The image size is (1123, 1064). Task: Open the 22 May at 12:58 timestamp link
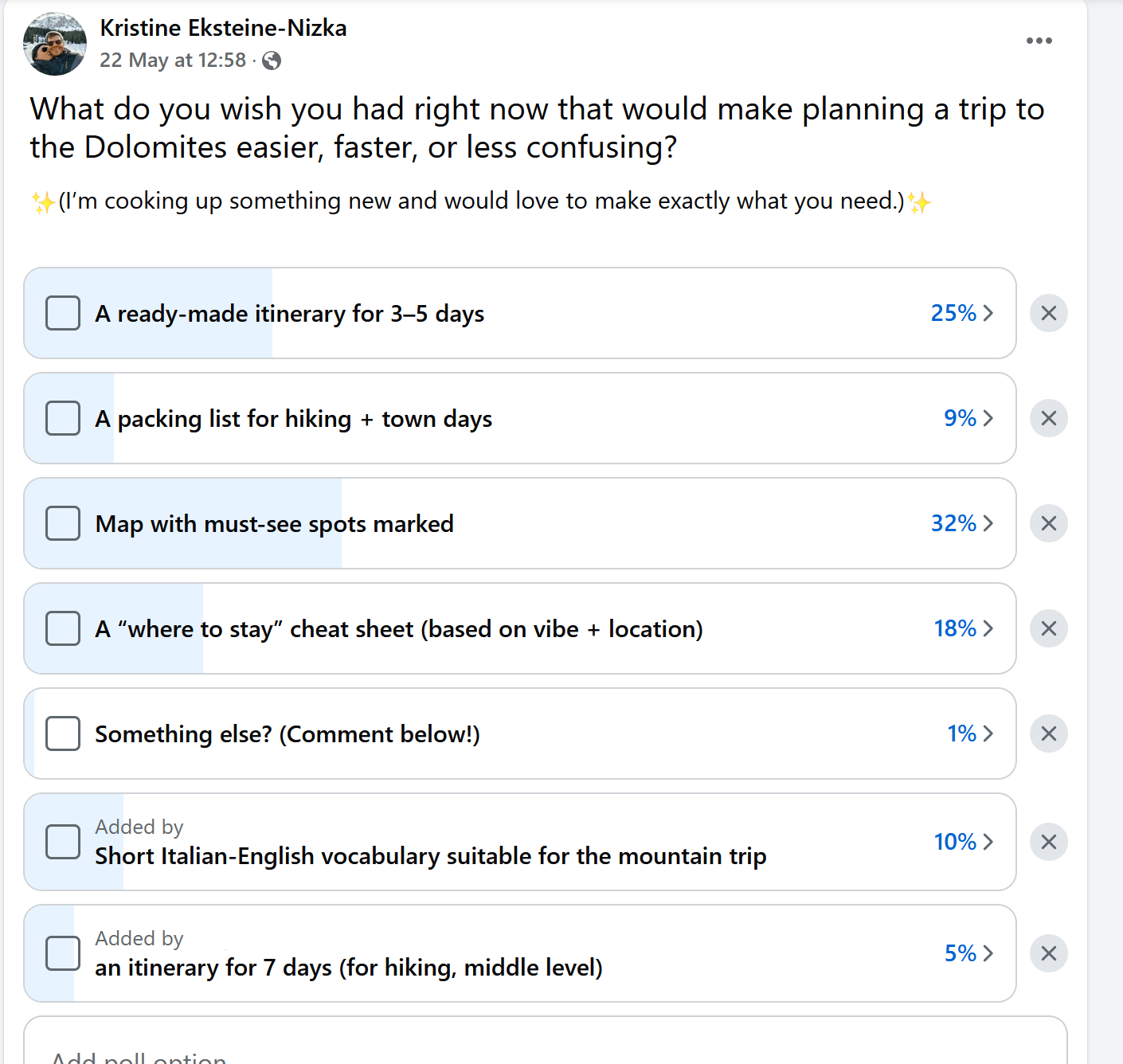click(x=173, y=61)
